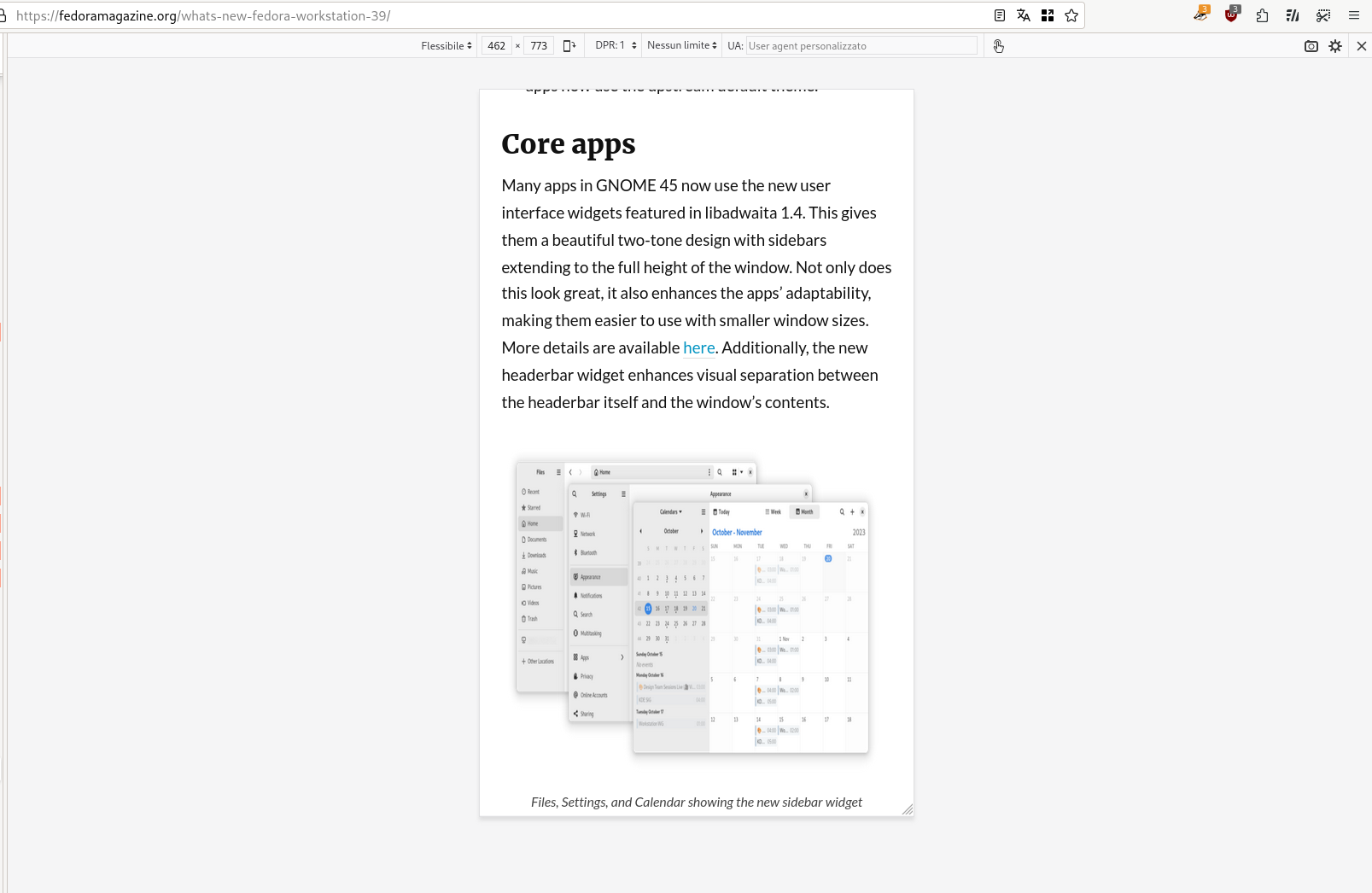Close Responsive Design Mode

[x=1362, y=46]
